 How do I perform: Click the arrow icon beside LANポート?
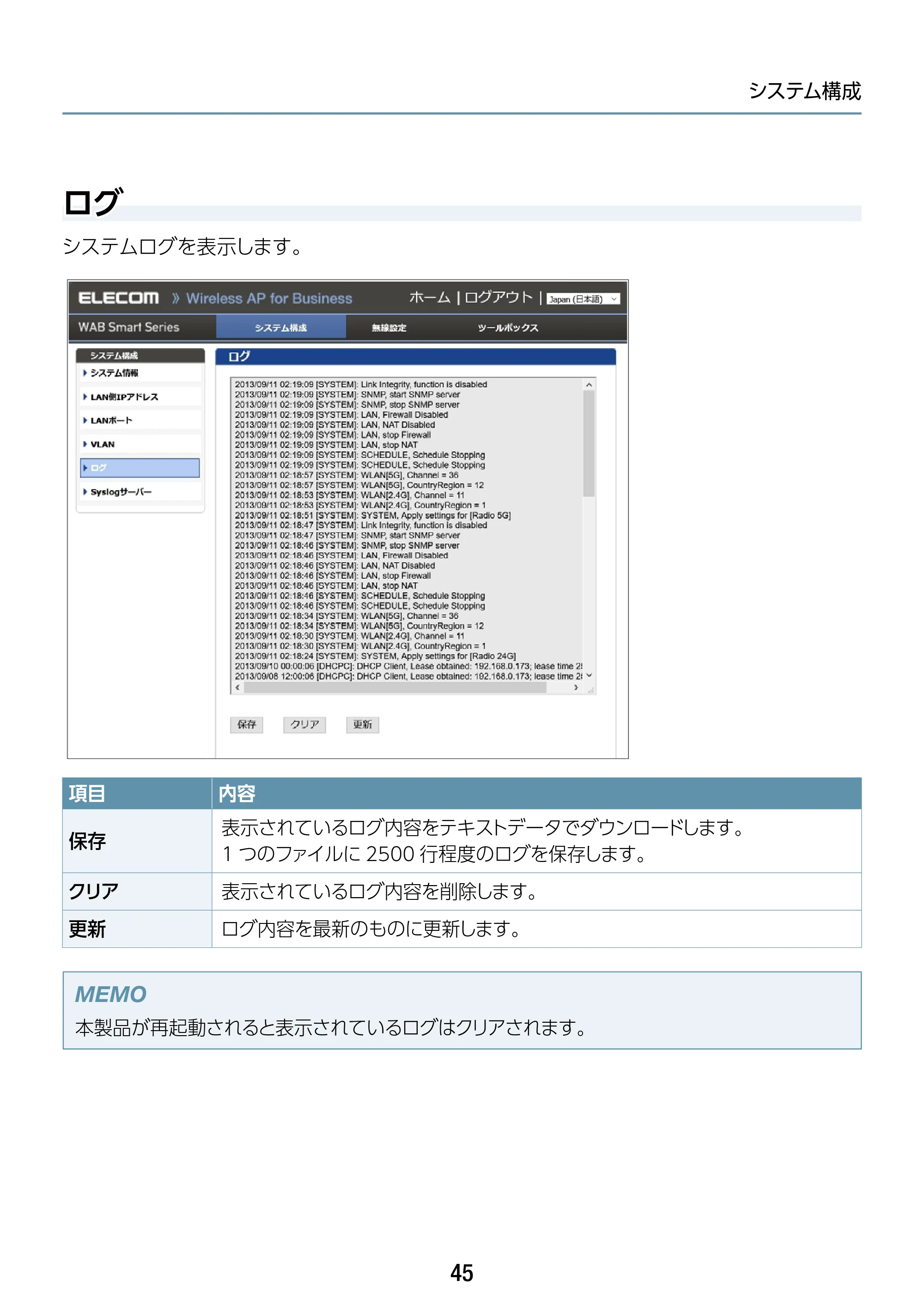(x=85, y=420)
